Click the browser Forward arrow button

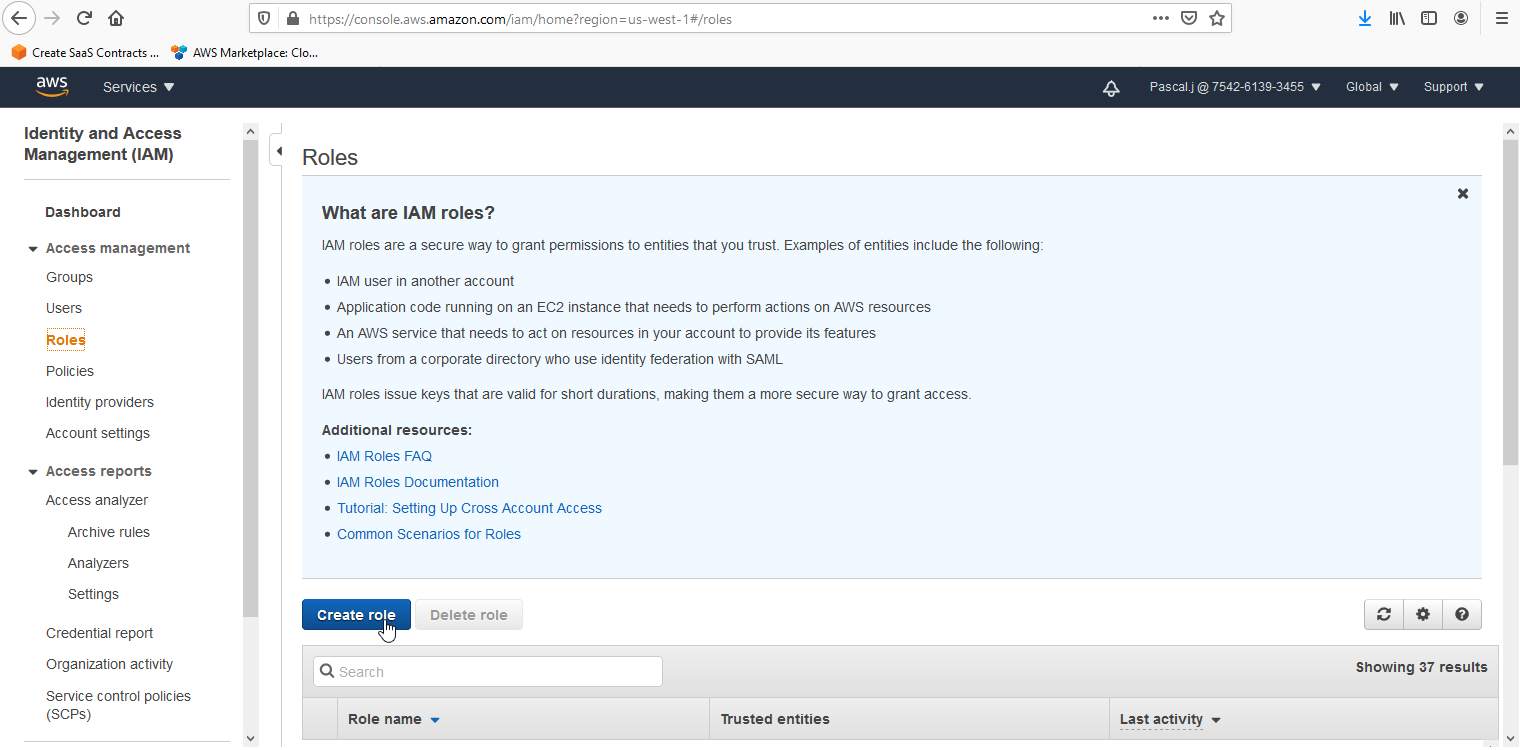tap(53, 18)
